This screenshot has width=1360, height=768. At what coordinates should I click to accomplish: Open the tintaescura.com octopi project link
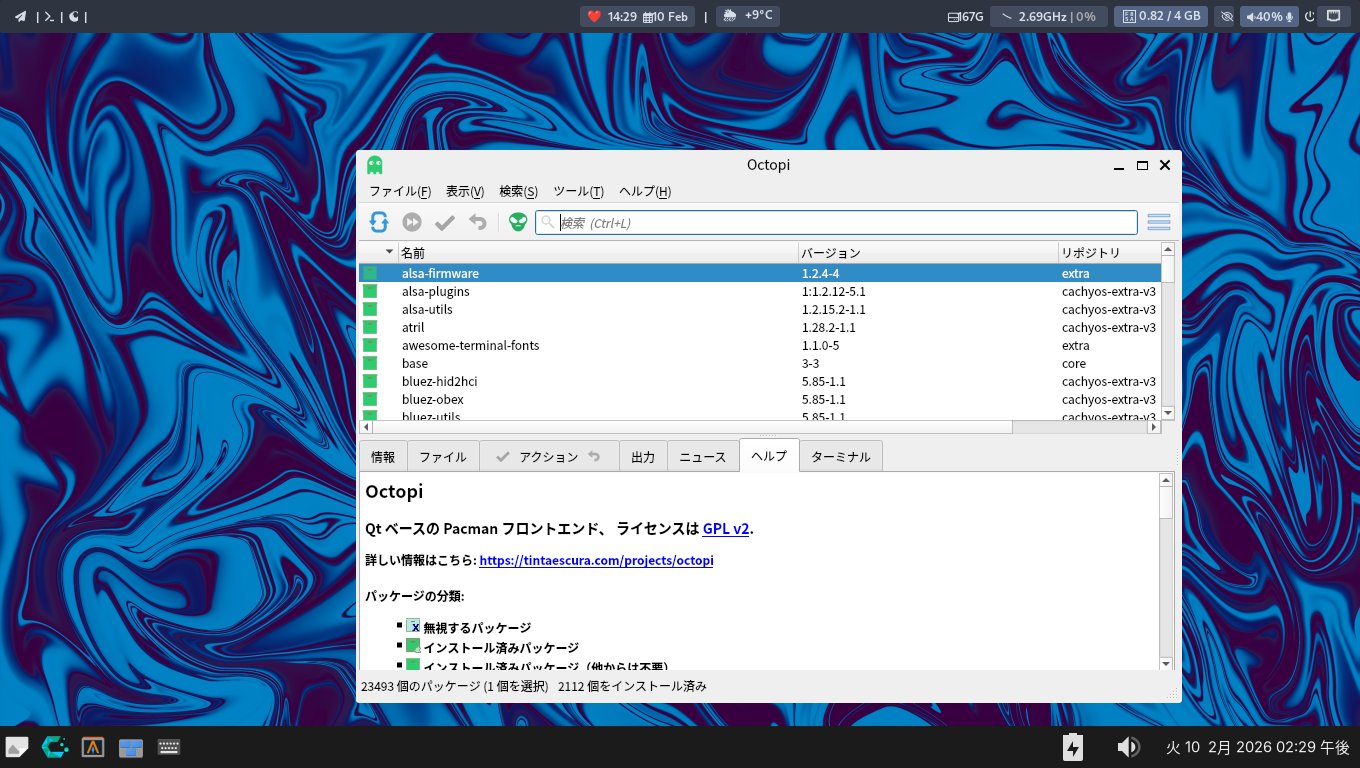[596, 561]
